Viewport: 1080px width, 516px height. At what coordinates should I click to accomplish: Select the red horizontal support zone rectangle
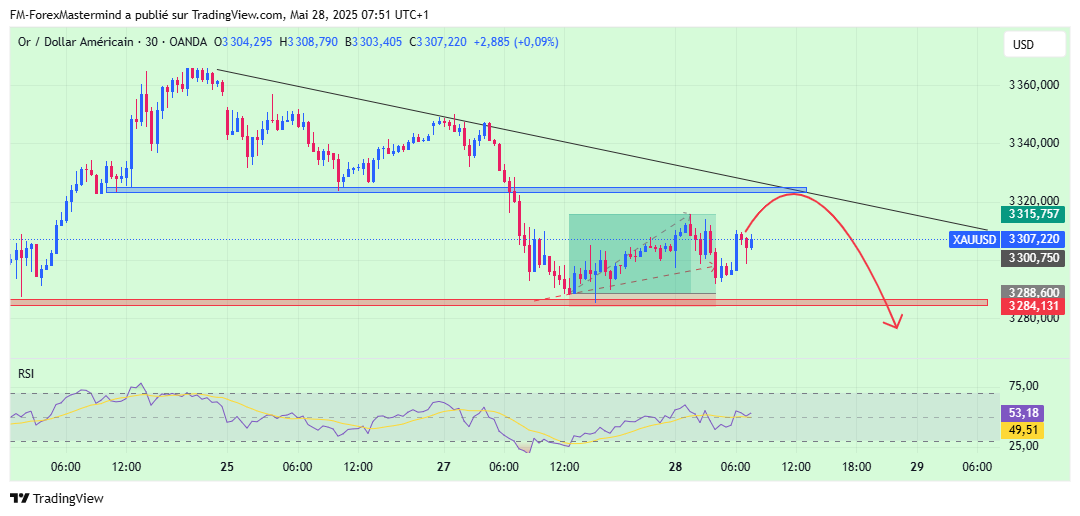point(499,302)
